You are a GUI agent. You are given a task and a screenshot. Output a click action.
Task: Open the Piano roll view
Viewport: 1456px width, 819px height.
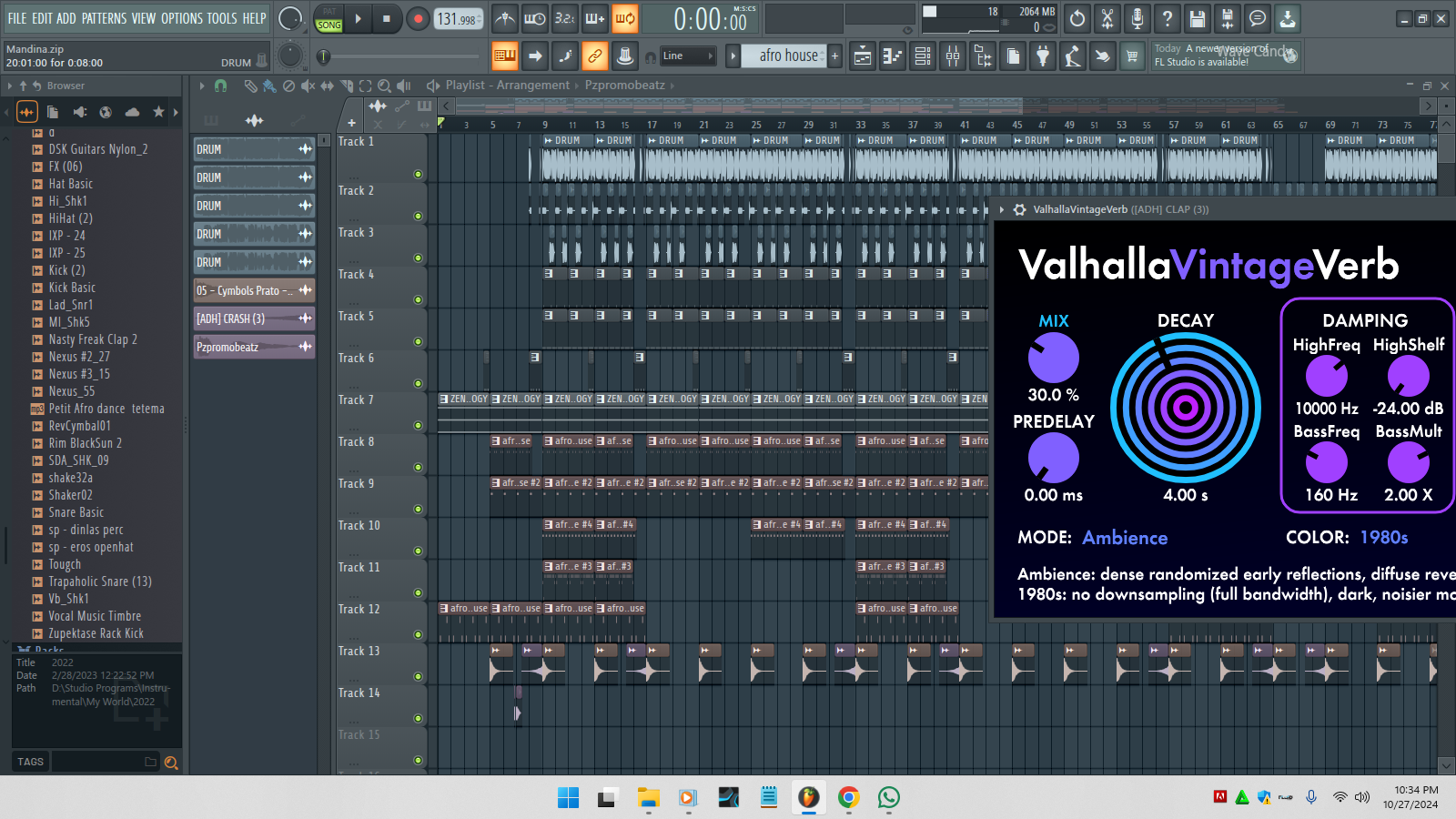coord(893,56)
